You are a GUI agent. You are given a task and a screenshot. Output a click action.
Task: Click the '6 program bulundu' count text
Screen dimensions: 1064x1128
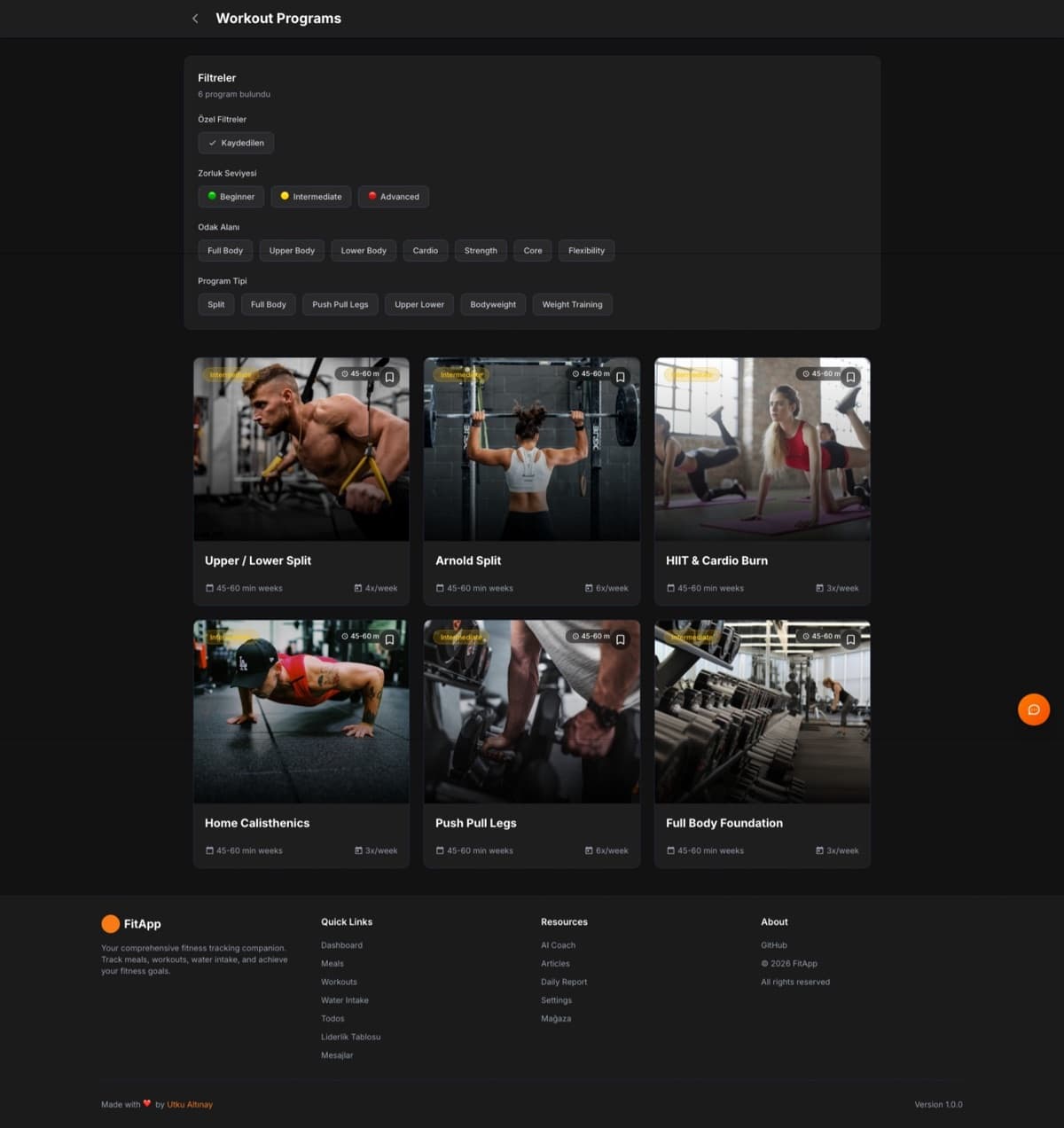click(234, 94)
